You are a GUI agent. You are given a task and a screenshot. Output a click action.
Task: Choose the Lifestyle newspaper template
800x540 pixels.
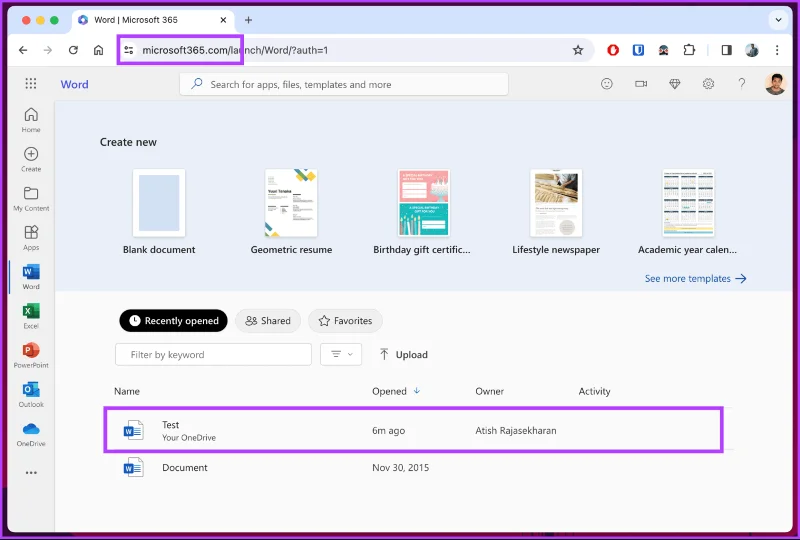[x=556, y=212]
